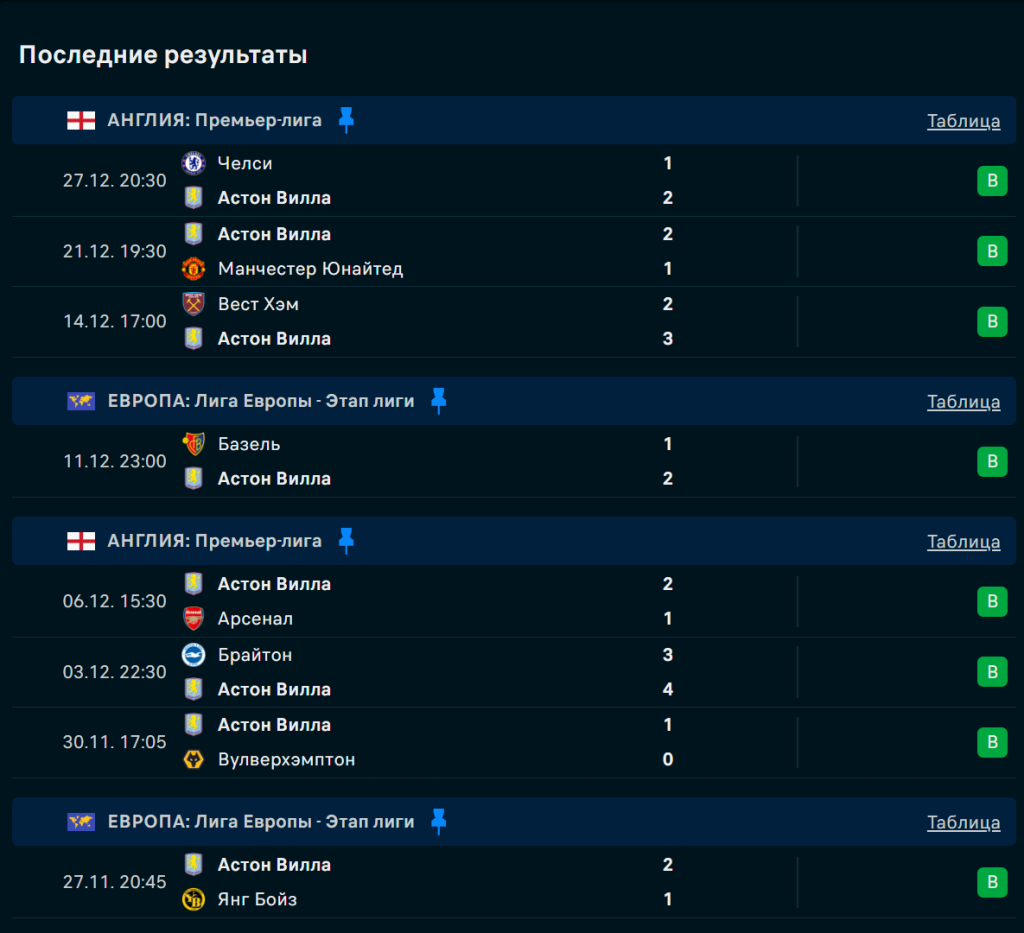Click the Wolverhampton club crest

(x=193, y=759)
